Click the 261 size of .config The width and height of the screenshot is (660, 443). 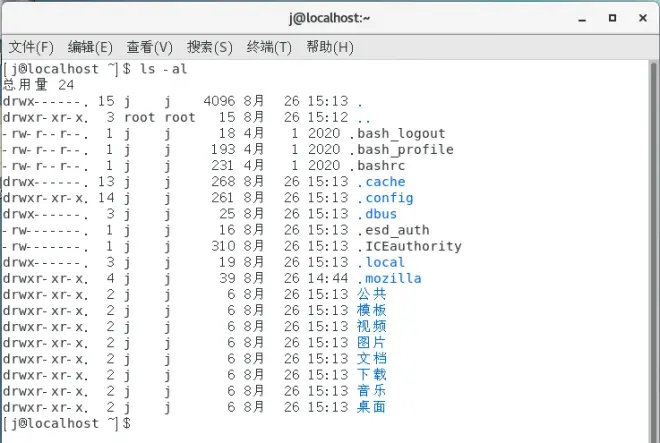(223, 198)
